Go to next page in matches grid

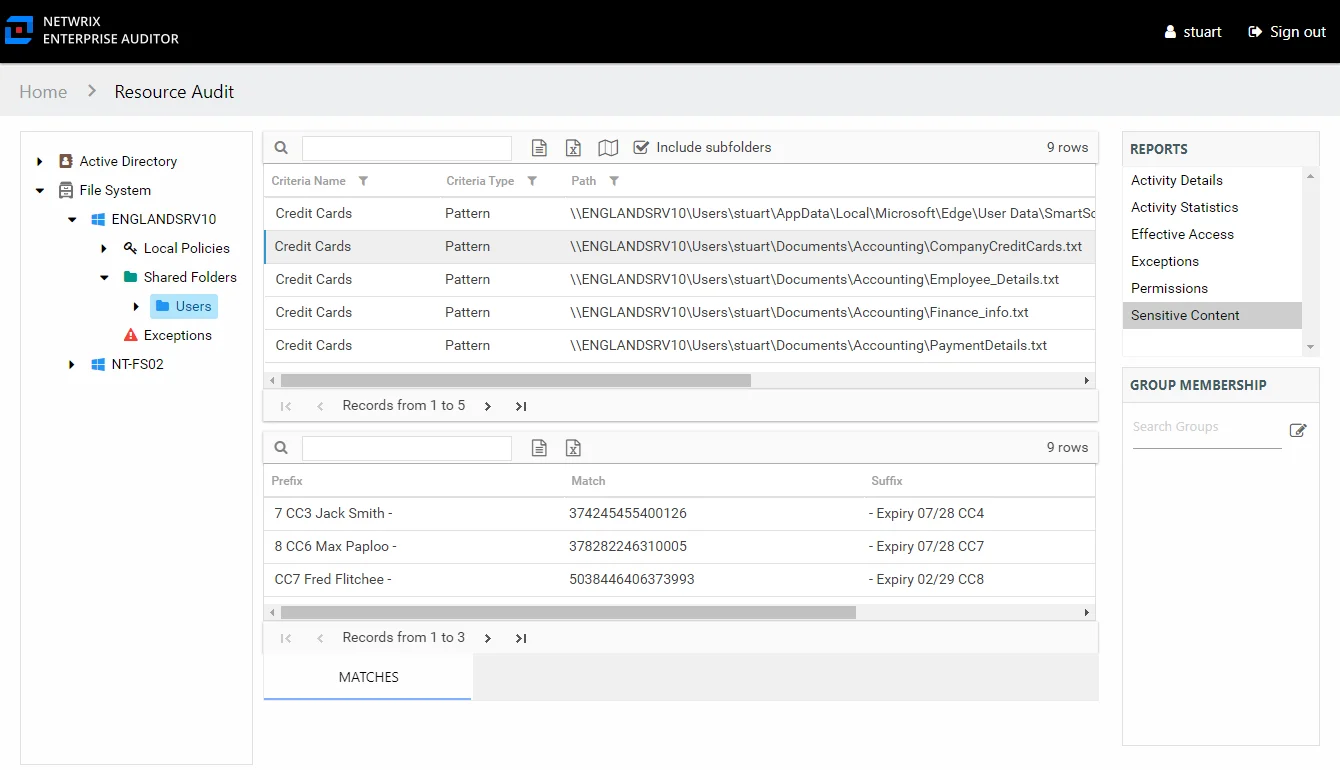click(x=488, y=638)
